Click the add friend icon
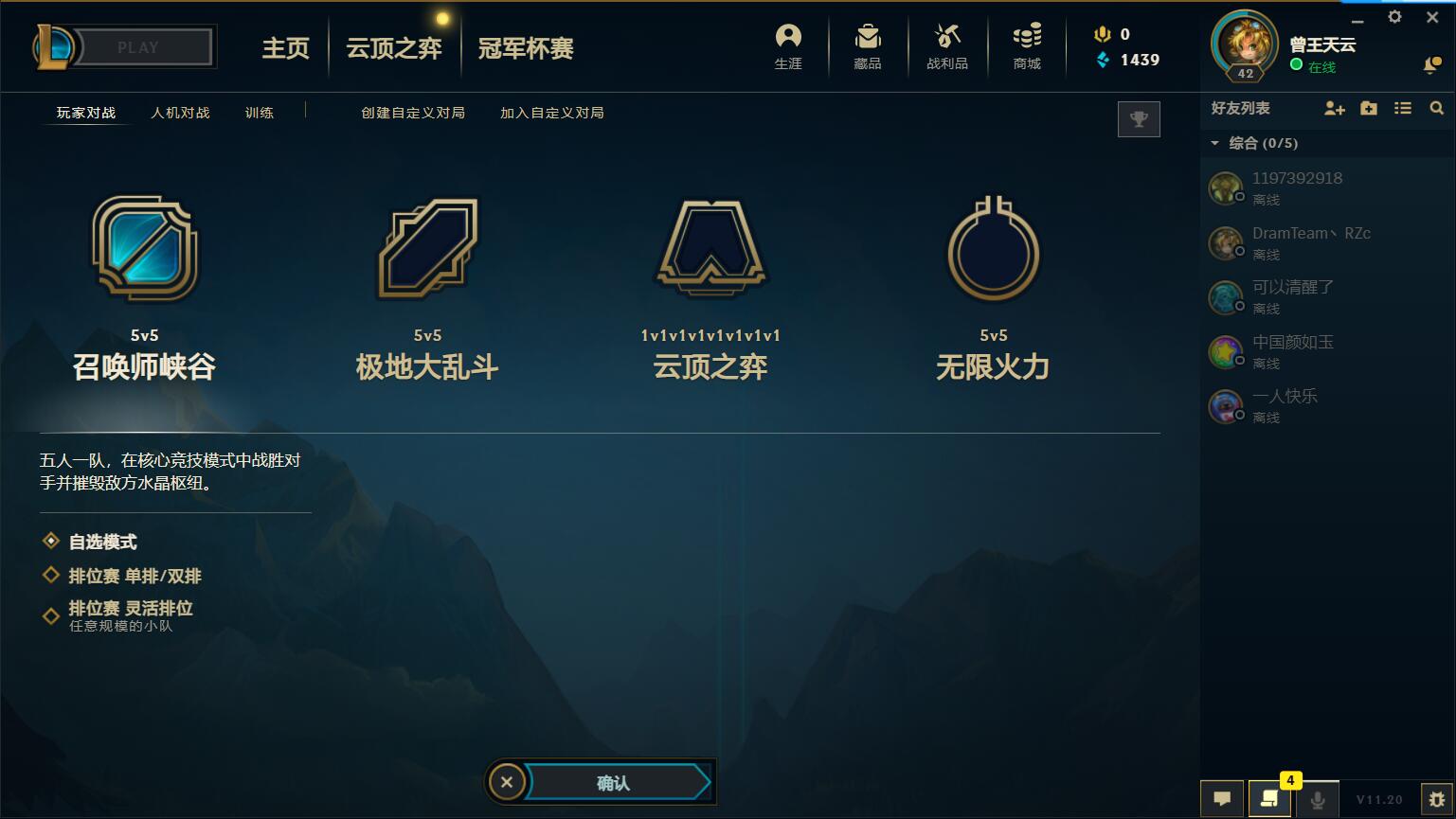1456x819 pixels. tap(1335, 109)
